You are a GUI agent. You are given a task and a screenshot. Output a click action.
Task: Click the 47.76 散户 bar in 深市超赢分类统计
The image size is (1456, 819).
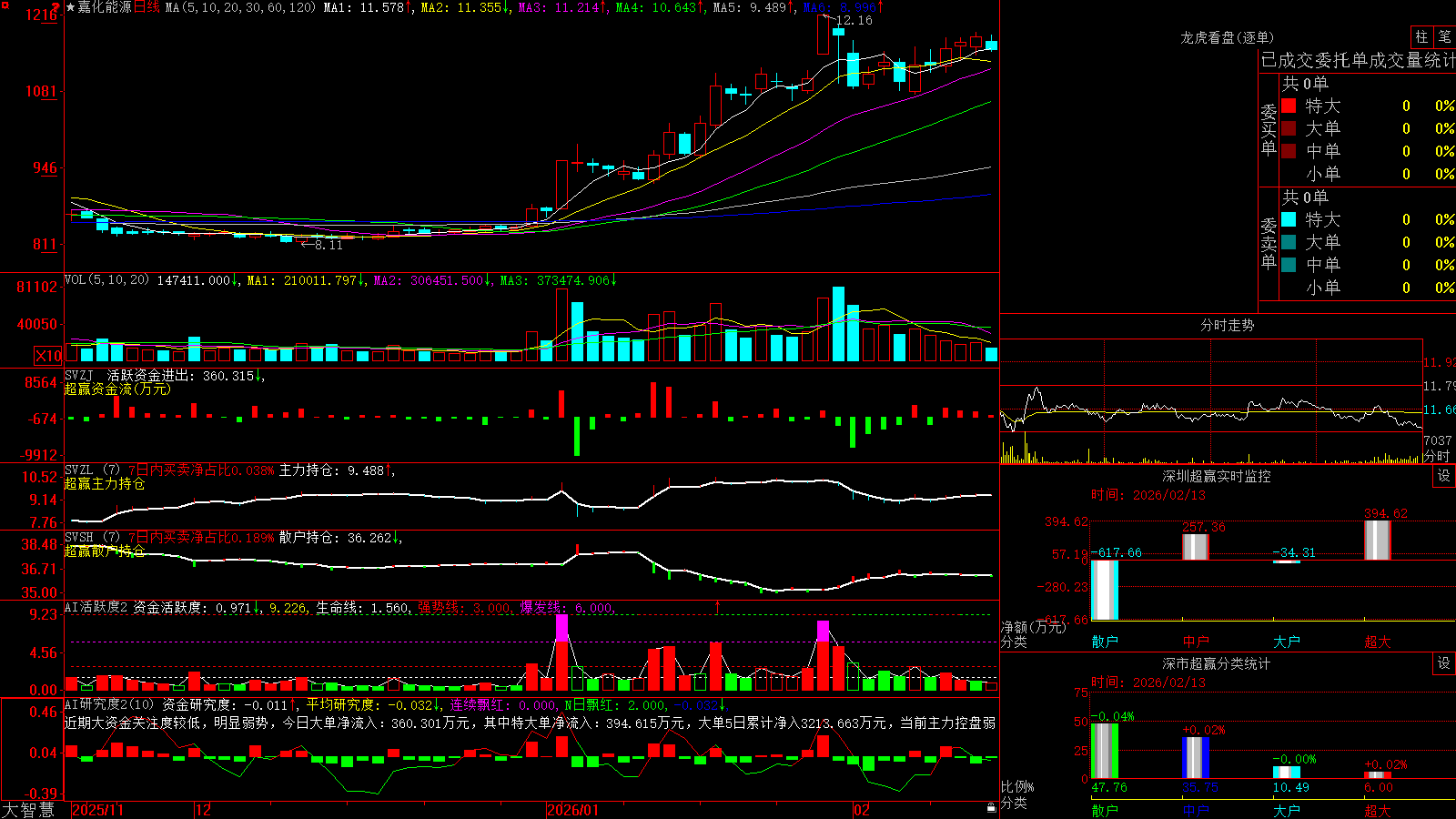tap(1105, 751)
